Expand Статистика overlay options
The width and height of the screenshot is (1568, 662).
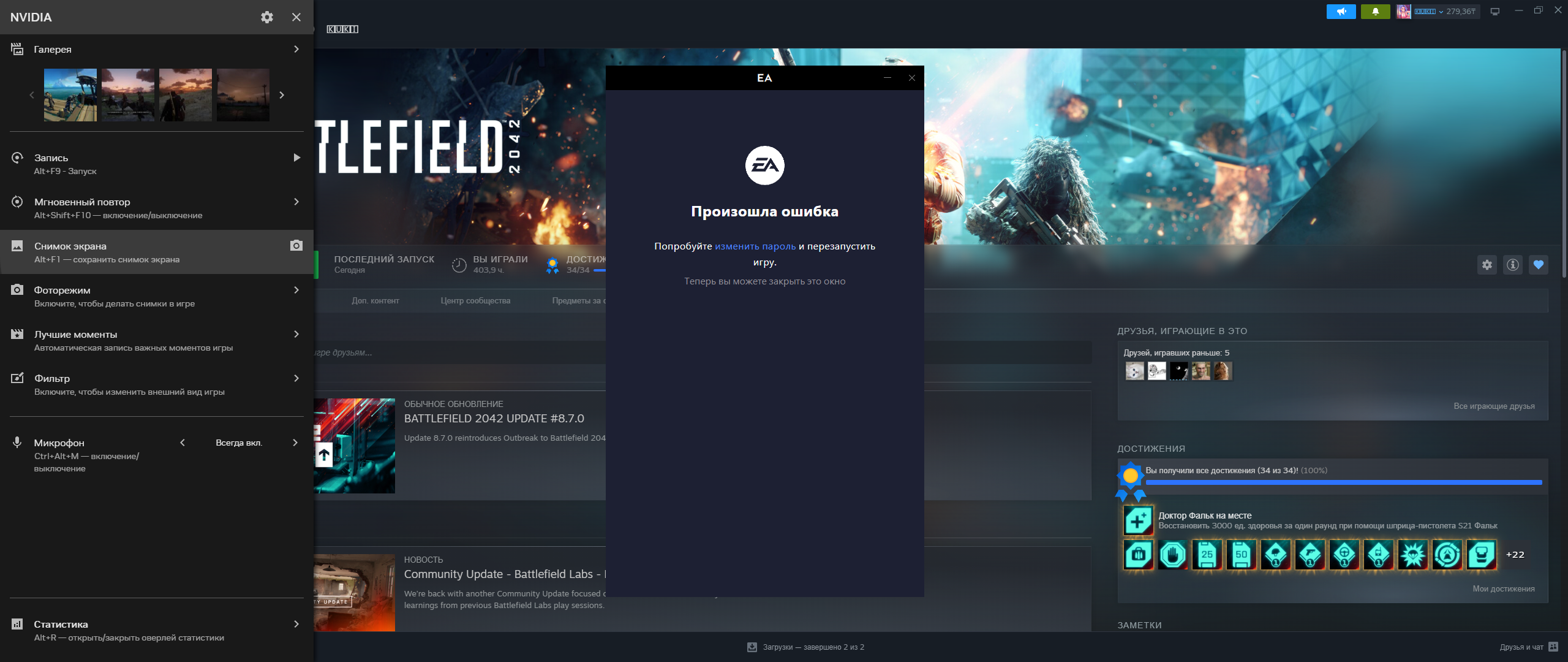pyautogui.click(x=296, y=624)
